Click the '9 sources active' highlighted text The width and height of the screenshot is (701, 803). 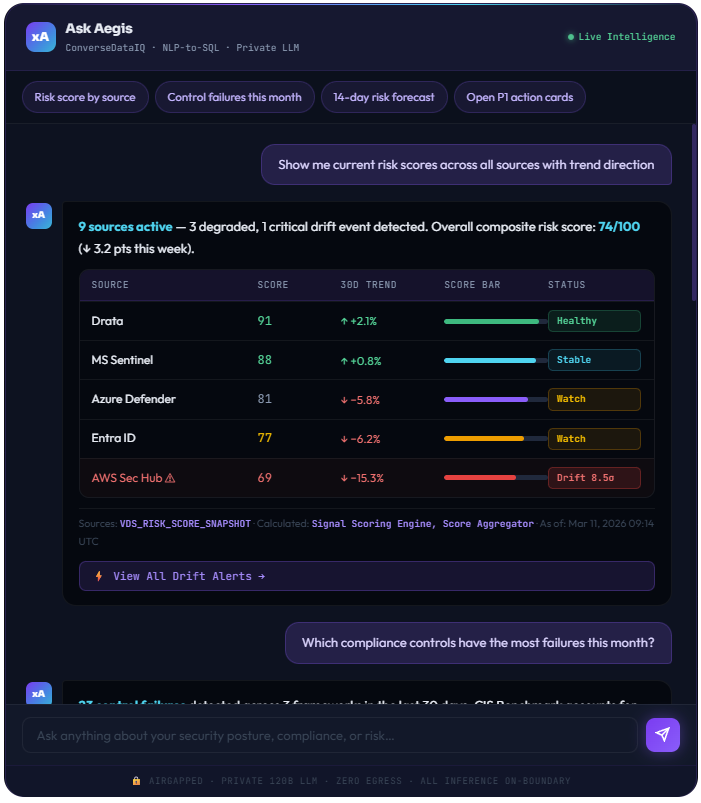tap(125, 227)
